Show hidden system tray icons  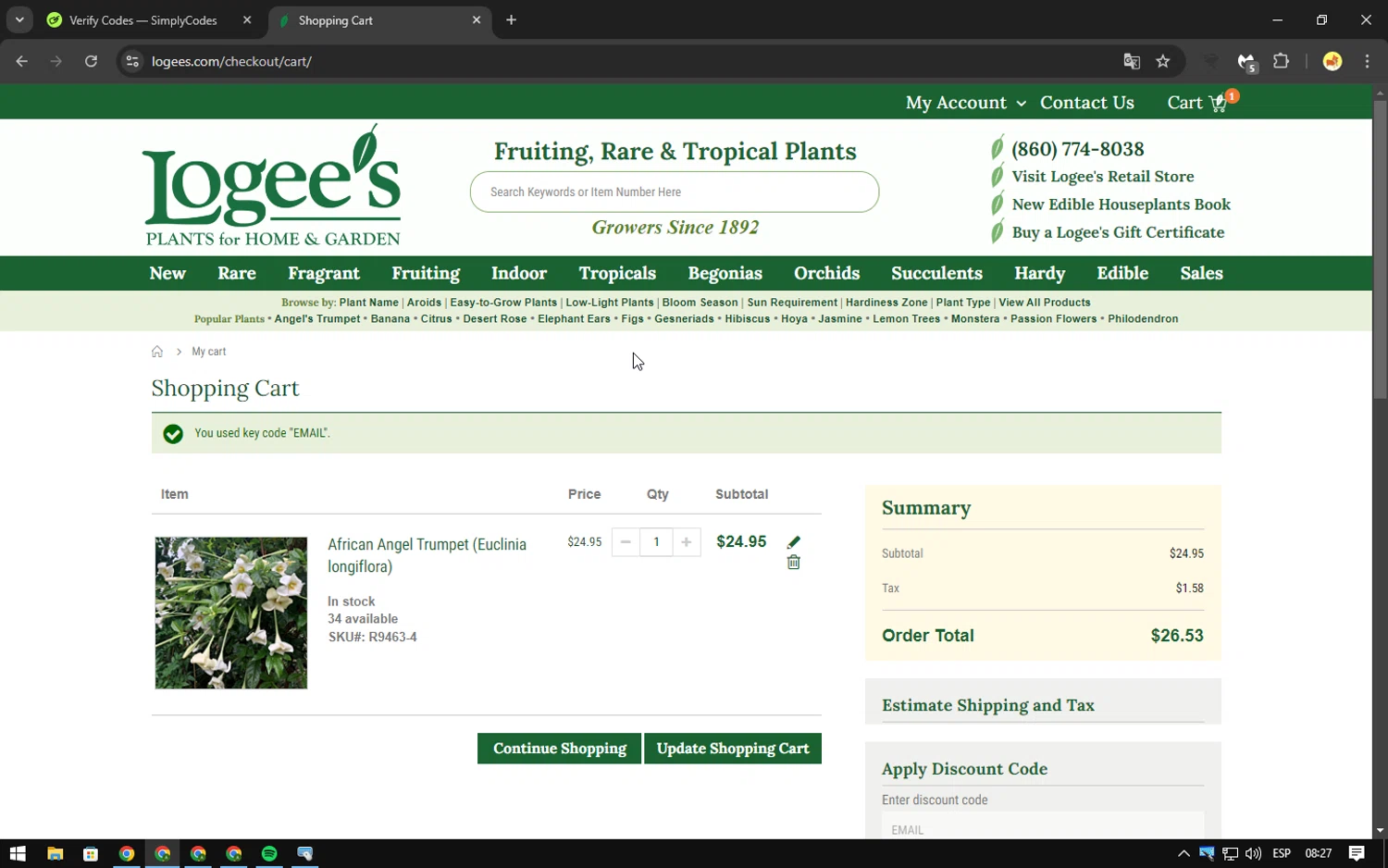click(1184, 853)
